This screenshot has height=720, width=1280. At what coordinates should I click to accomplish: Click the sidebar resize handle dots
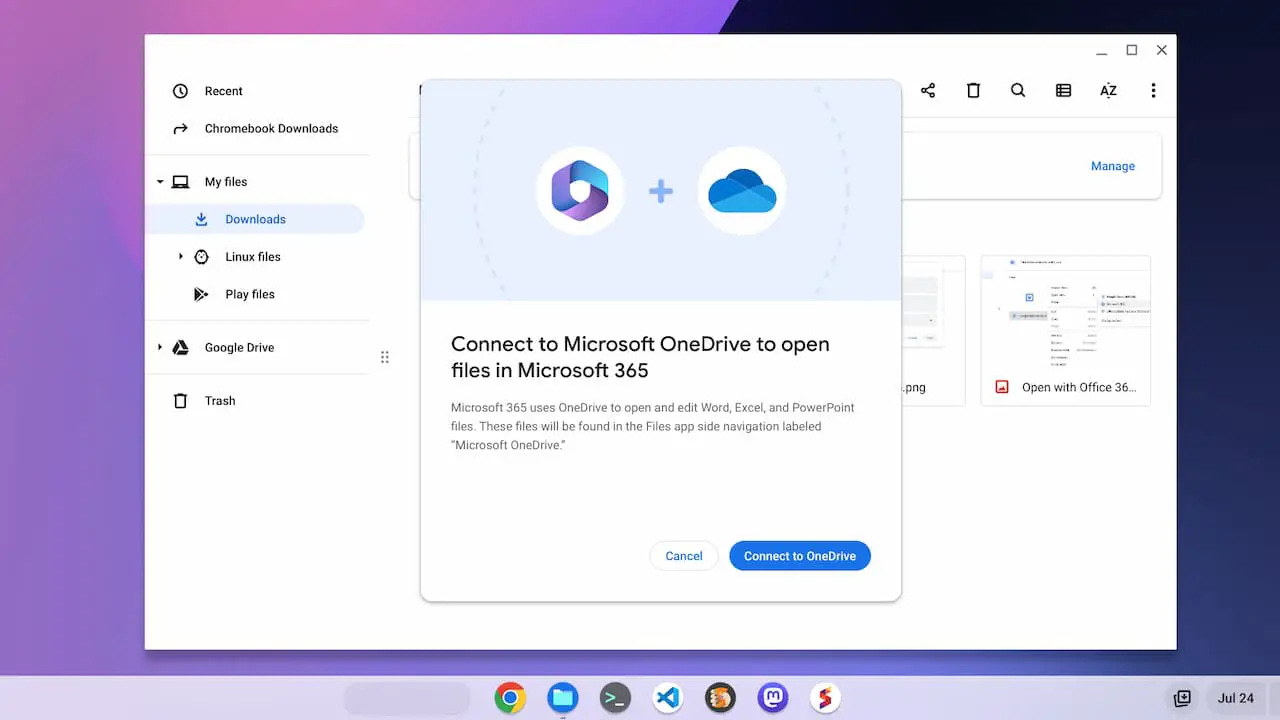[385, 357]
